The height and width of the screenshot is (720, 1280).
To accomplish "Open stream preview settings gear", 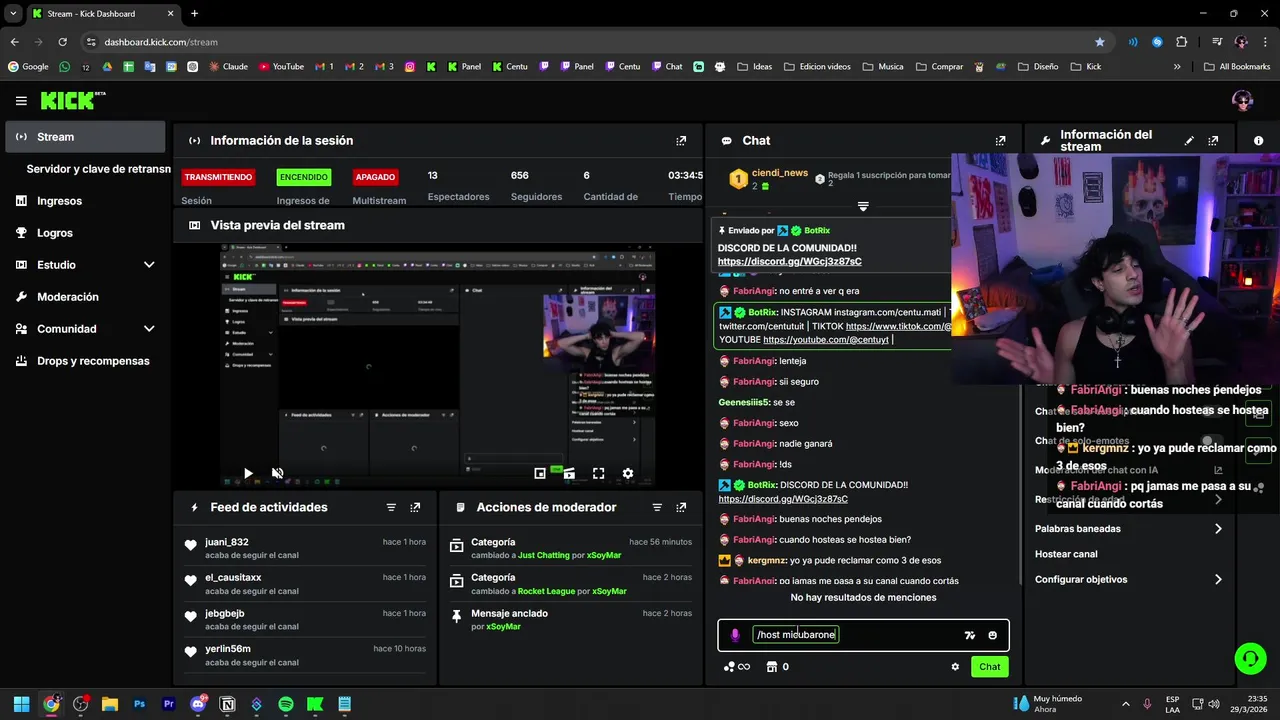I will coord(627,473).
